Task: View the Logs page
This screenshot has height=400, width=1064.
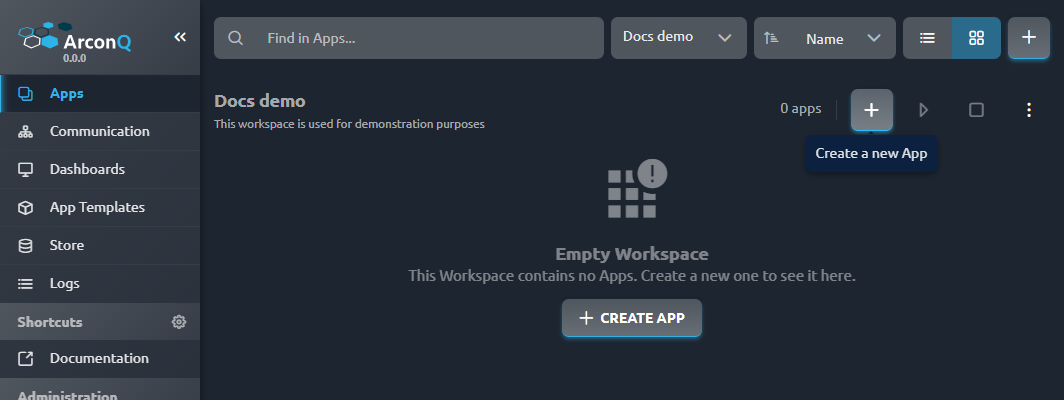Action: 100,283
